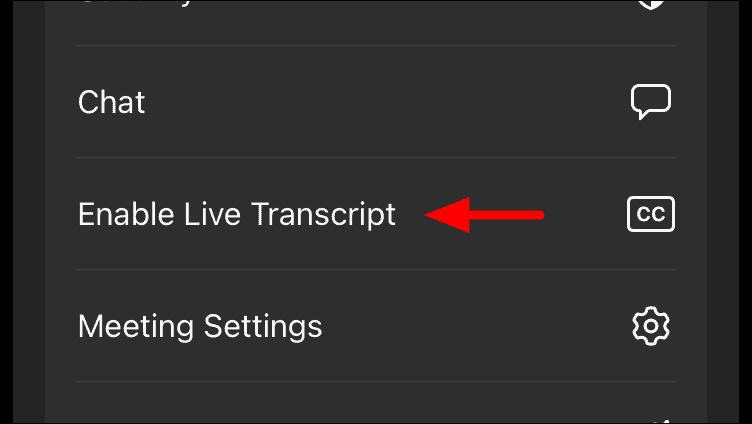Click the word "Enable" in the transcript row
This screenshot has height=424, width=752.
[x=126, y=214]
